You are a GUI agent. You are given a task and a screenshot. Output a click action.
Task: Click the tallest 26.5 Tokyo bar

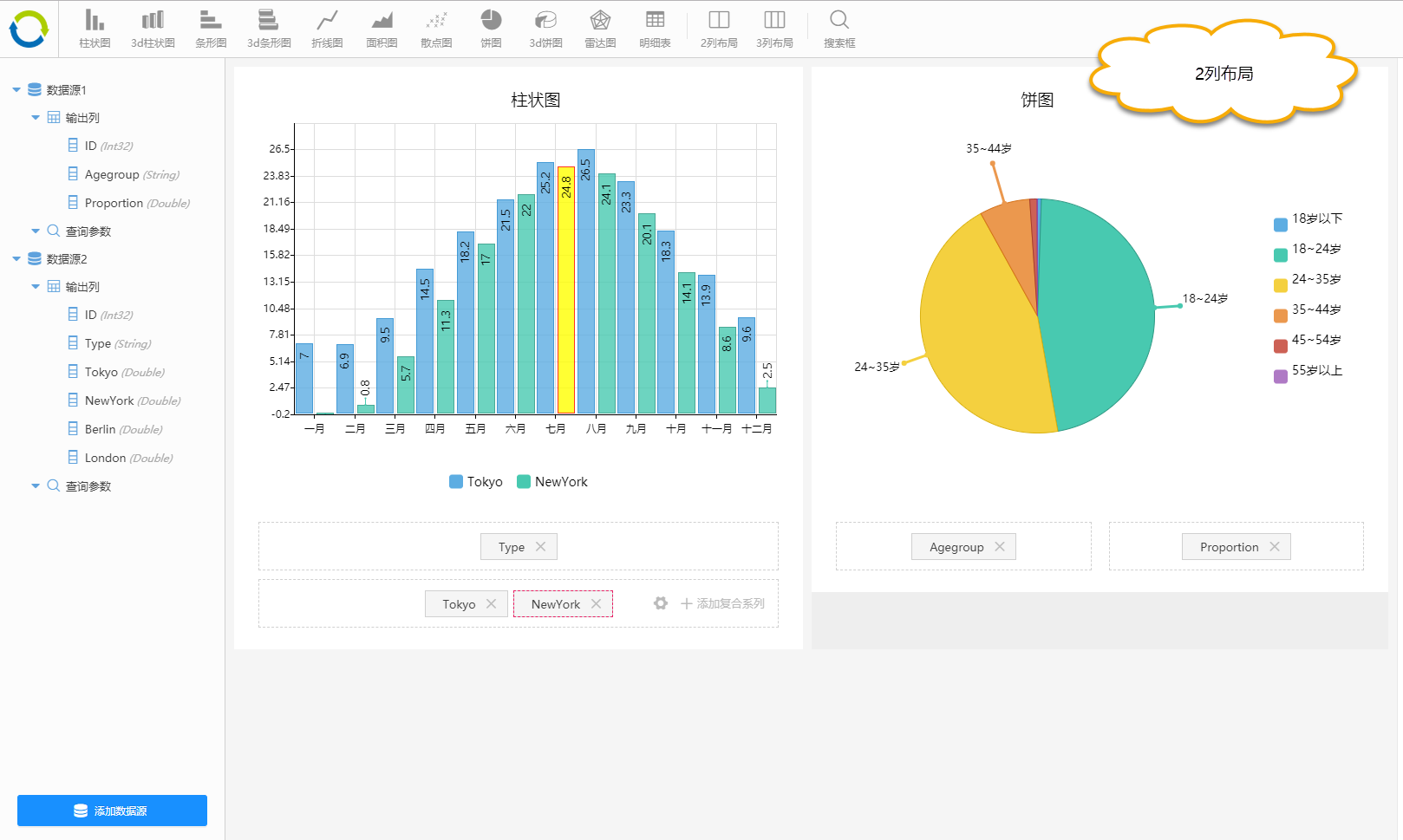coord(585,281)
